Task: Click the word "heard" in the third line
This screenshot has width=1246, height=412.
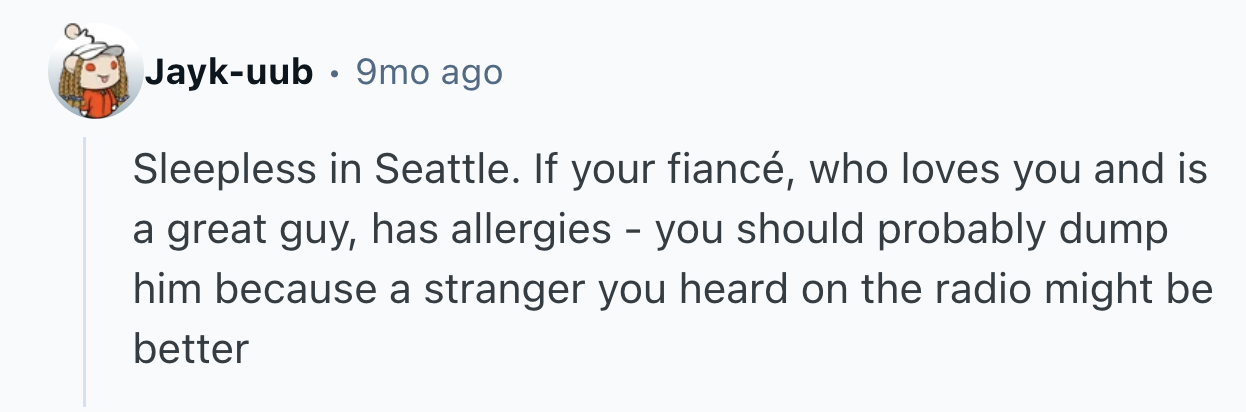Action: pyautogui.click(x=713, y=290)
